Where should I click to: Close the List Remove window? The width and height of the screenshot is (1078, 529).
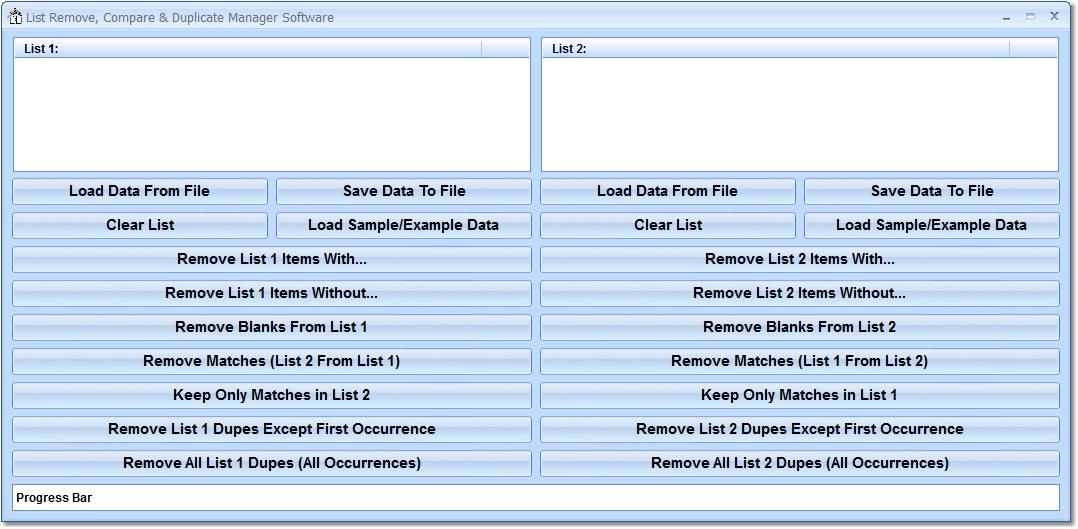coord(1054,16)
